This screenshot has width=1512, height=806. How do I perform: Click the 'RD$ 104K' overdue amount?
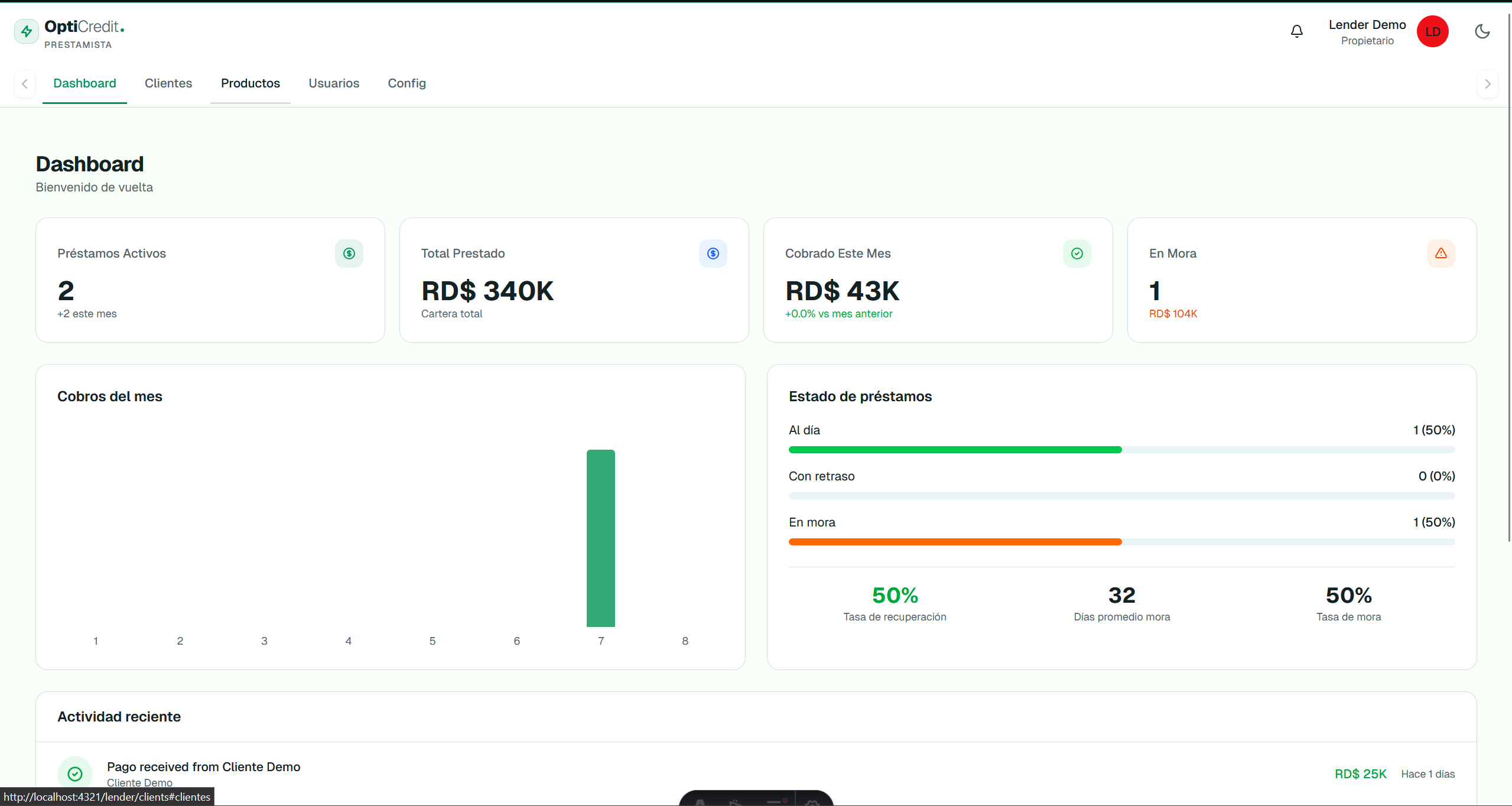(1173, 314)
